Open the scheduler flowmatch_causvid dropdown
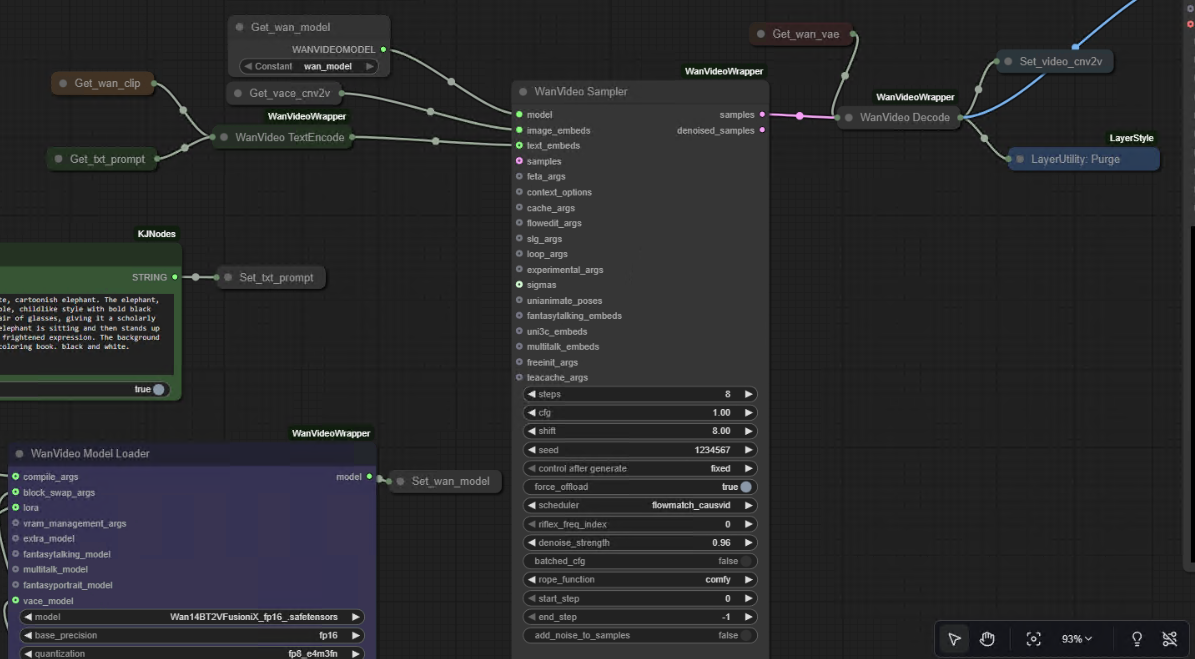This screenshot has width=1195, height=659. coord(639,505)
